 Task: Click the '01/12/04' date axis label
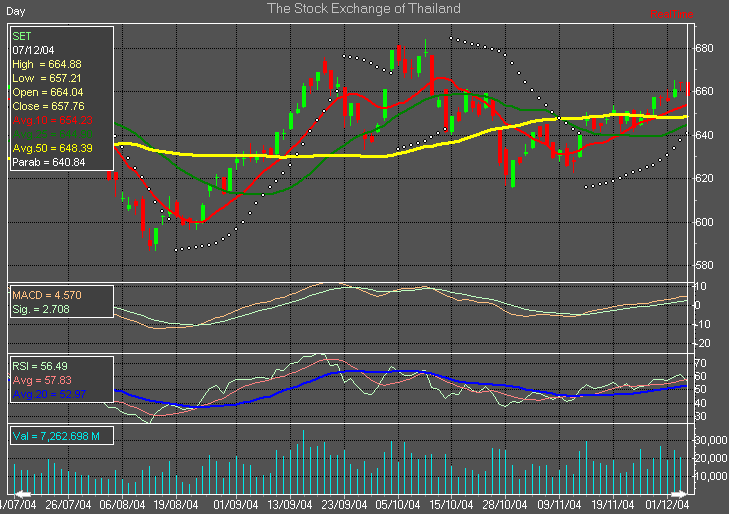pos(667,505)
